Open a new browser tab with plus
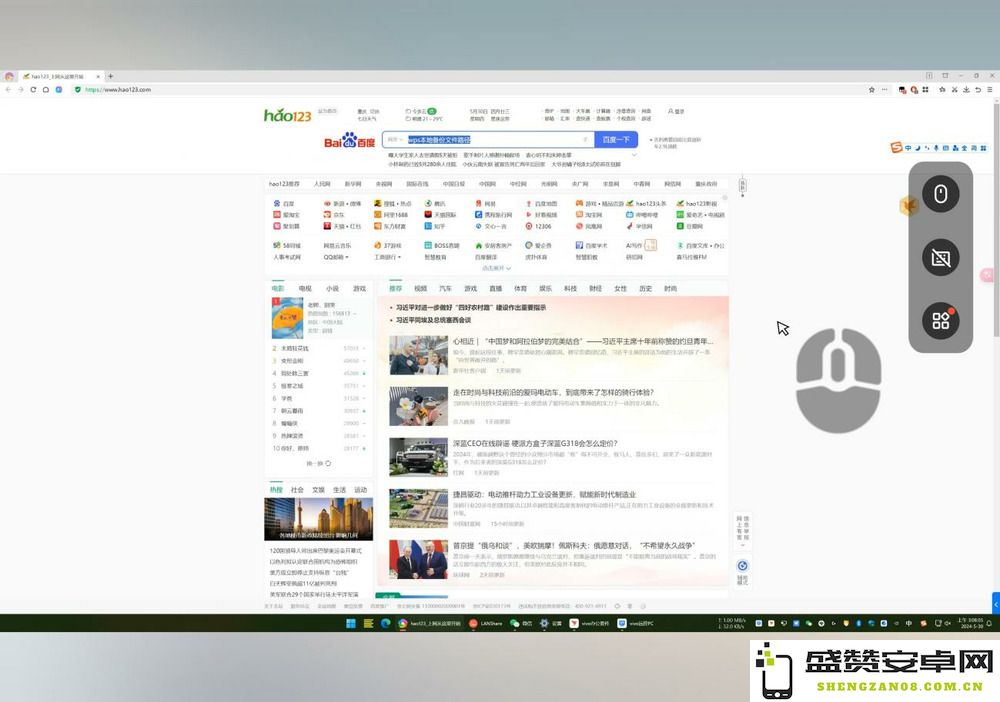The height and width of the screenshot is (702, 1000). [x=110, y=76]
